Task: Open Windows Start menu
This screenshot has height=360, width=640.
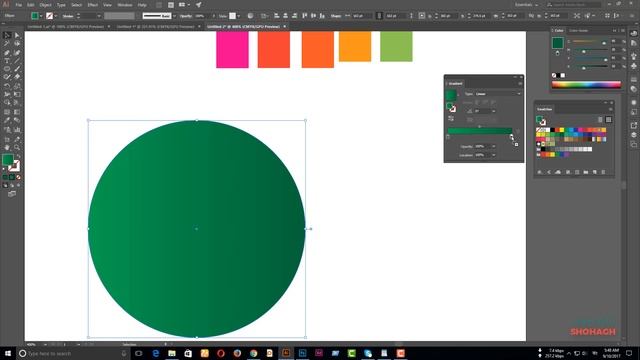Action: point(8,353)
